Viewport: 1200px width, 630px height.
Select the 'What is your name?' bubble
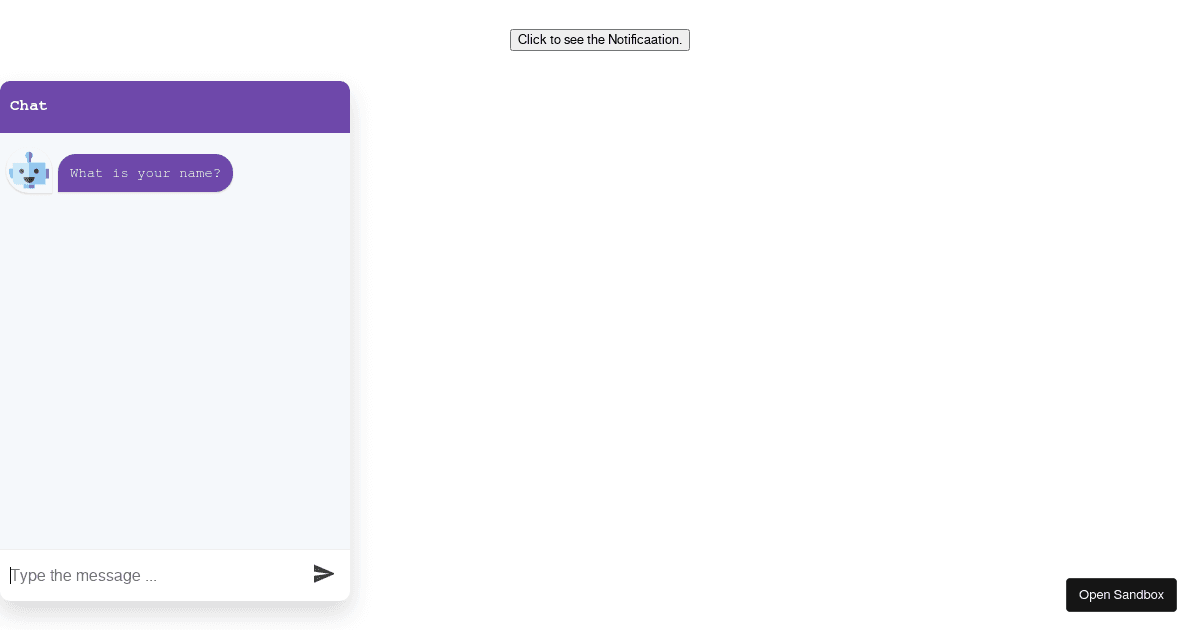[145, 173]
